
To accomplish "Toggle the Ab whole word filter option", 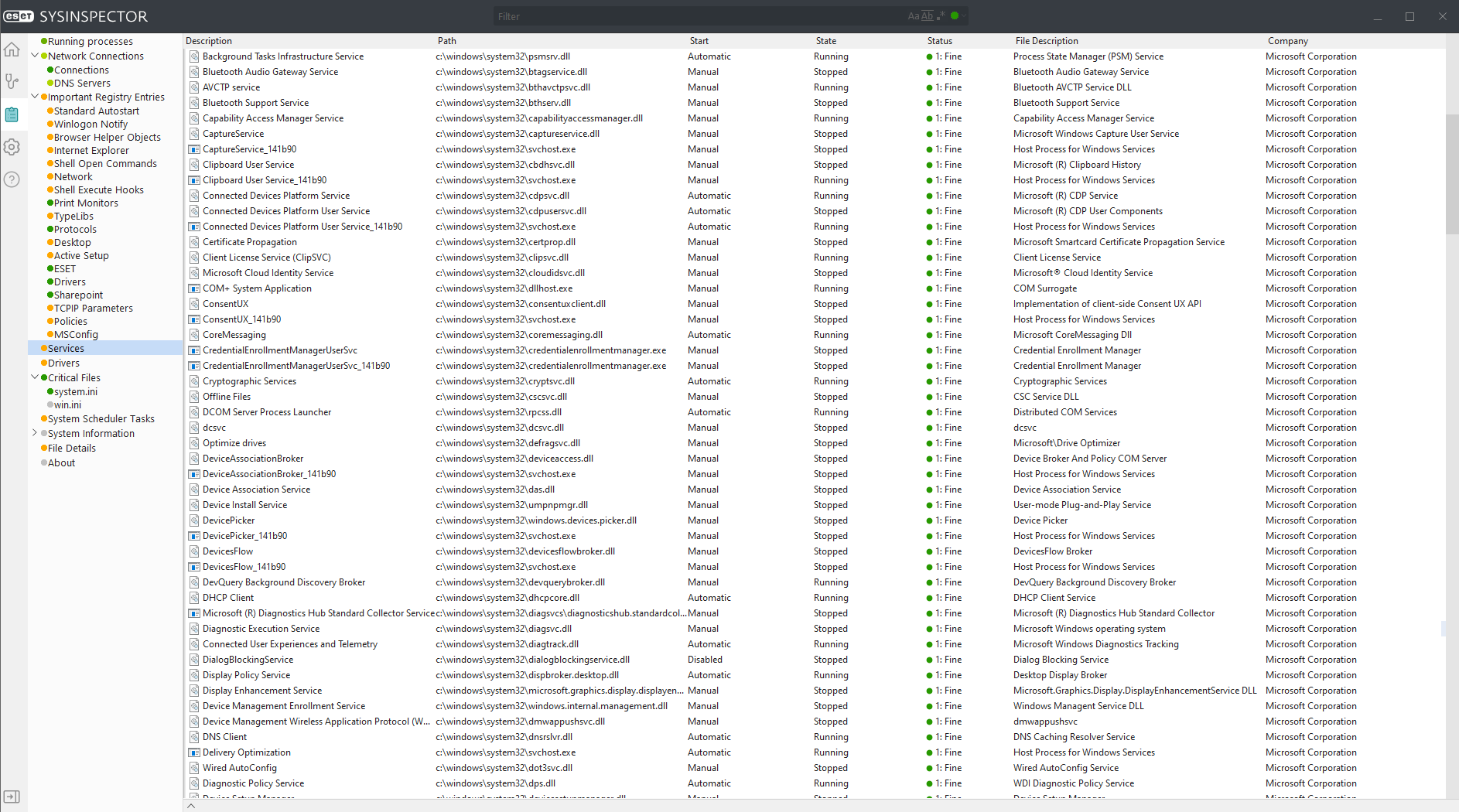I will [927, 16].
